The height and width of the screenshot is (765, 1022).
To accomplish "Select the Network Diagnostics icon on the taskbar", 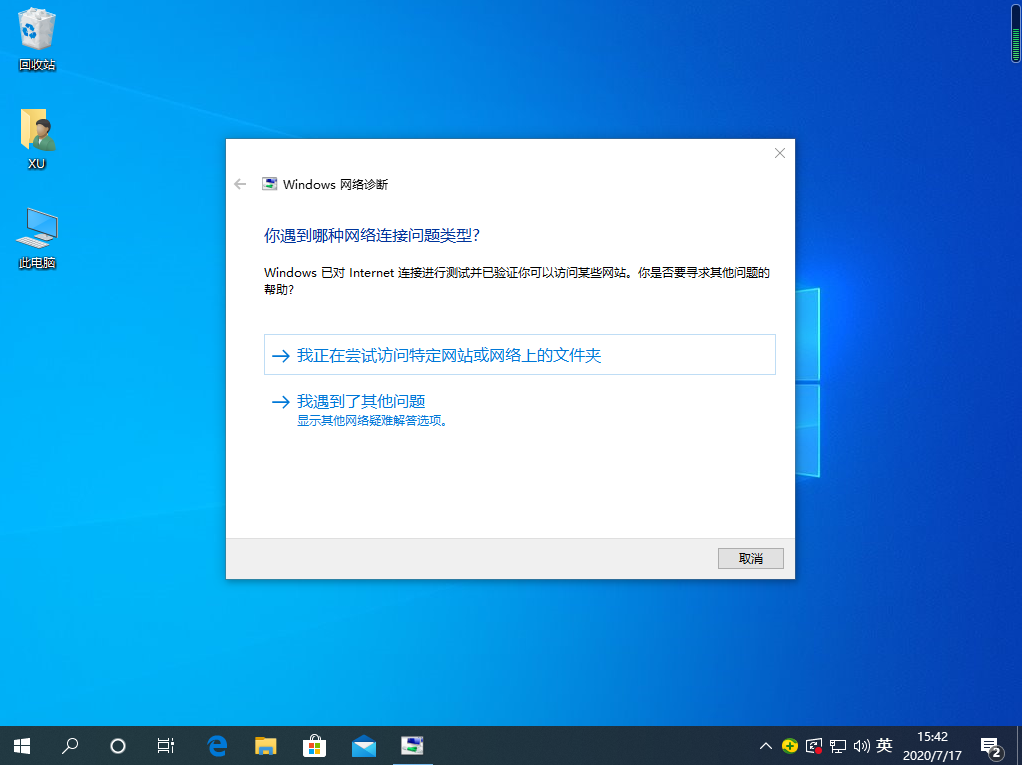I will 413,745.
